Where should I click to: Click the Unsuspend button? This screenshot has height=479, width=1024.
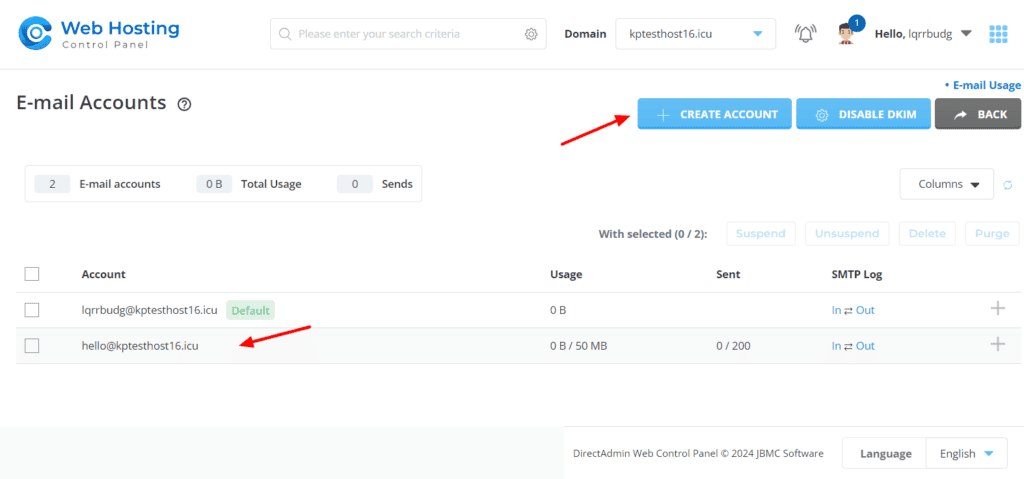[x=847, y=234]
